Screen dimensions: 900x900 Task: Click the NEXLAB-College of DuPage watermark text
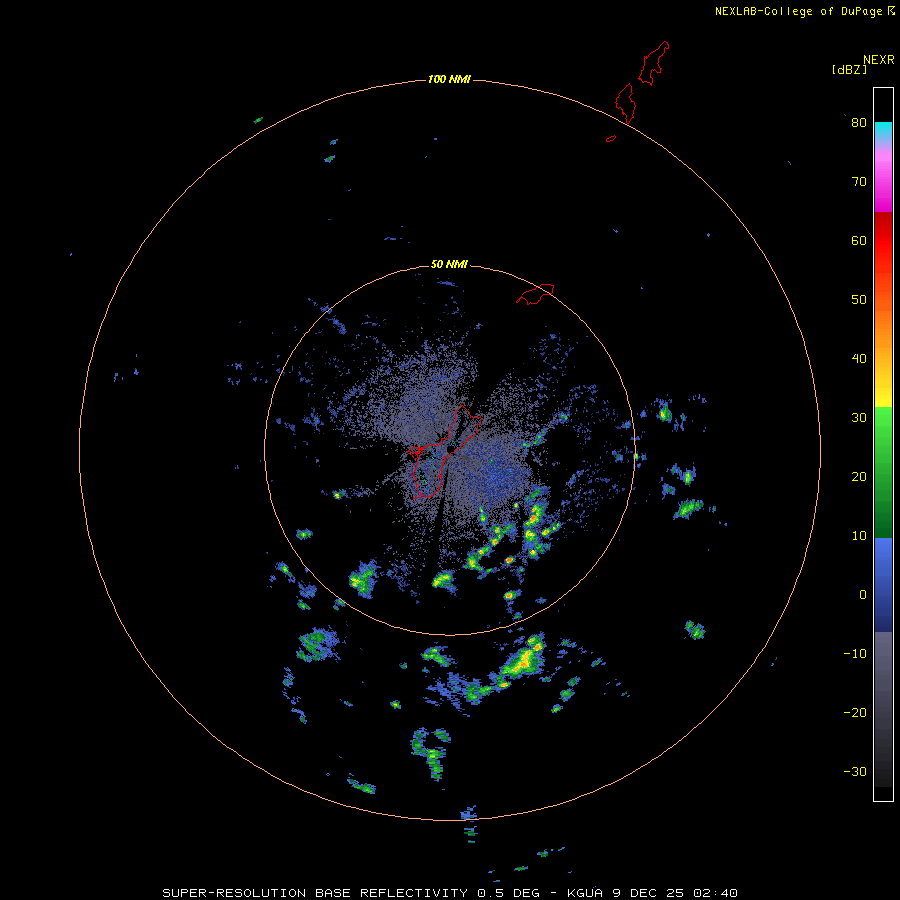(798, 11)
